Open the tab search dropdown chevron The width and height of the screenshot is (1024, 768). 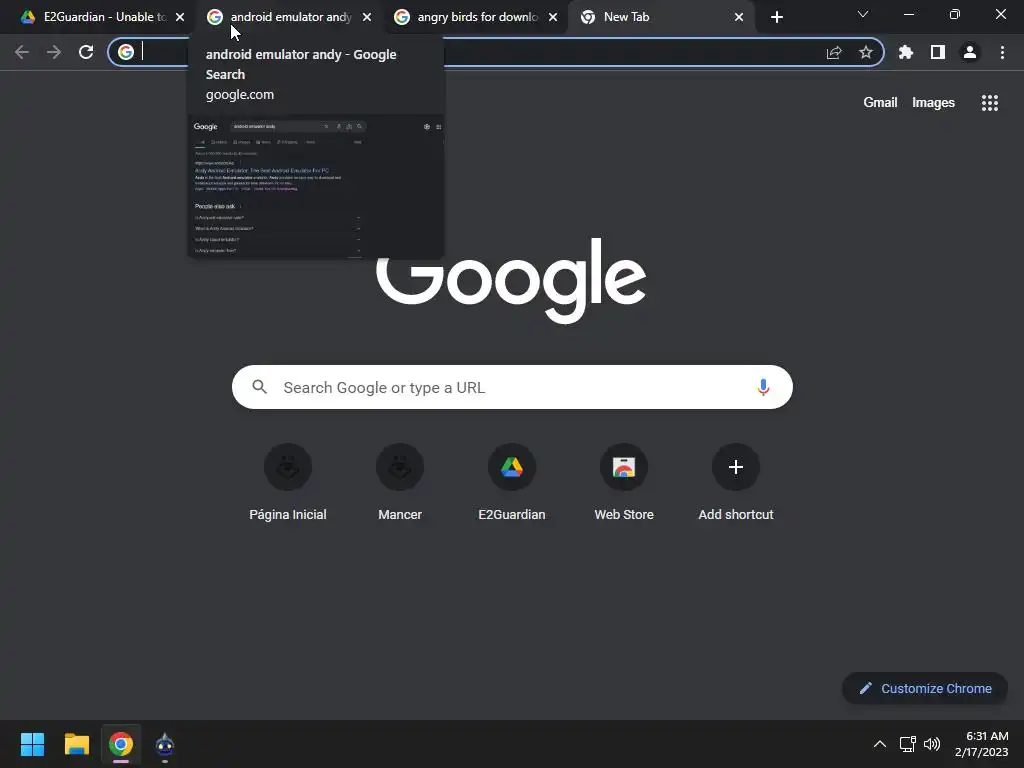coord(863,14)
